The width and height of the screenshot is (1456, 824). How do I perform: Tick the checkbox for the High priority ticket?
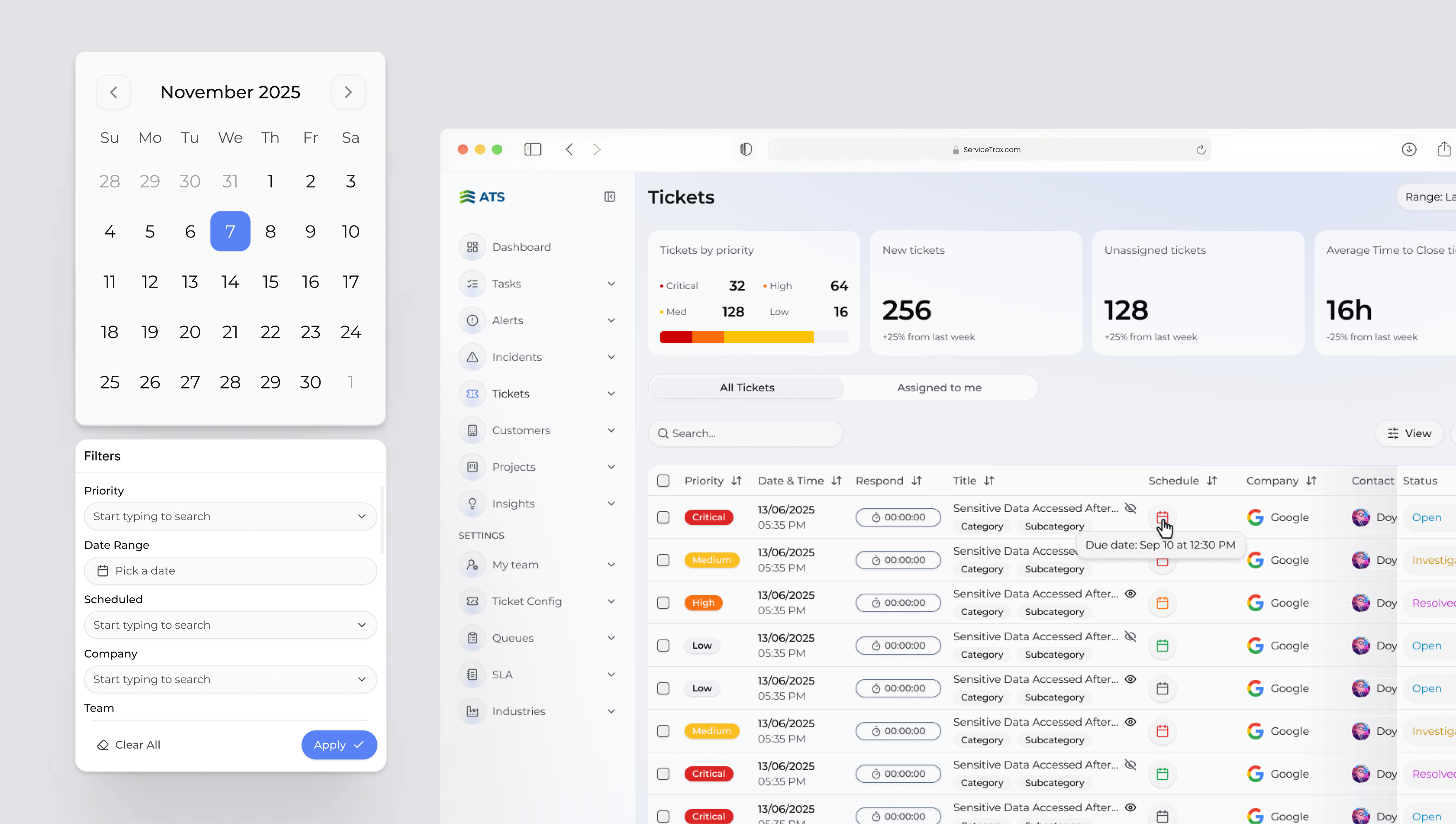tap(663, 603)
